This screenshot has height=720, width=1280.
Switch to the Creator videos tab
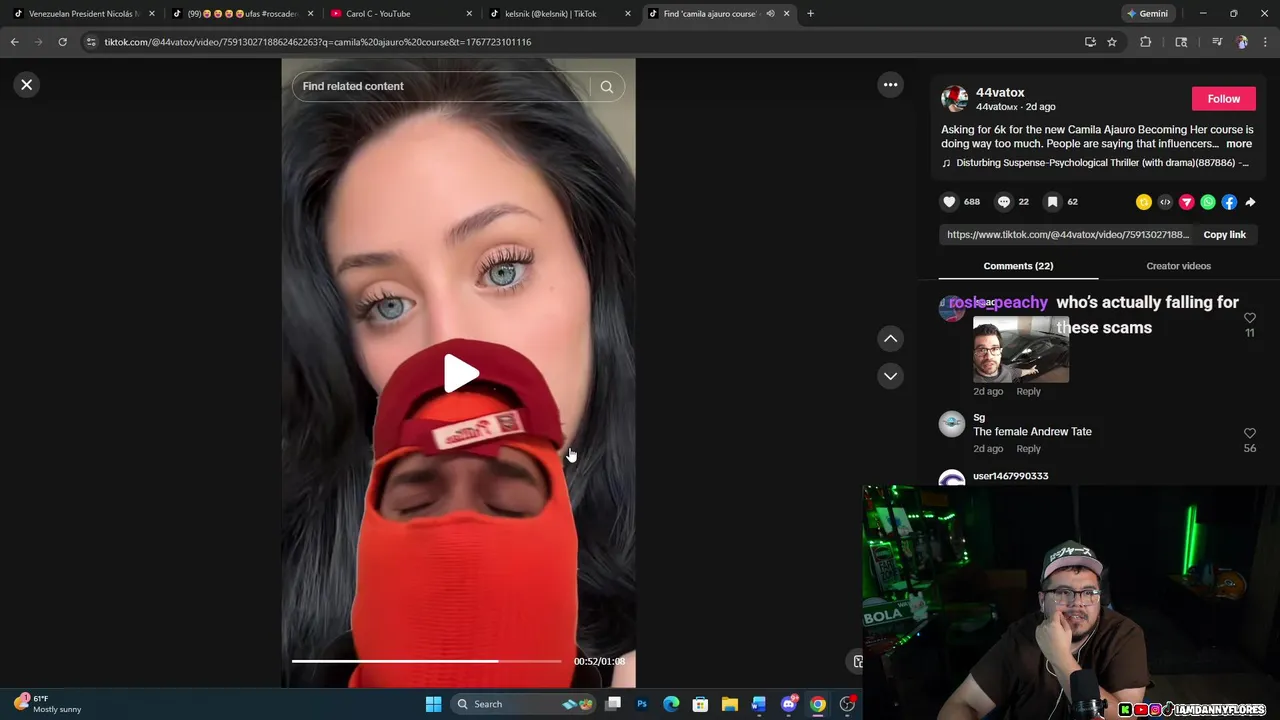coord(1178,266)
